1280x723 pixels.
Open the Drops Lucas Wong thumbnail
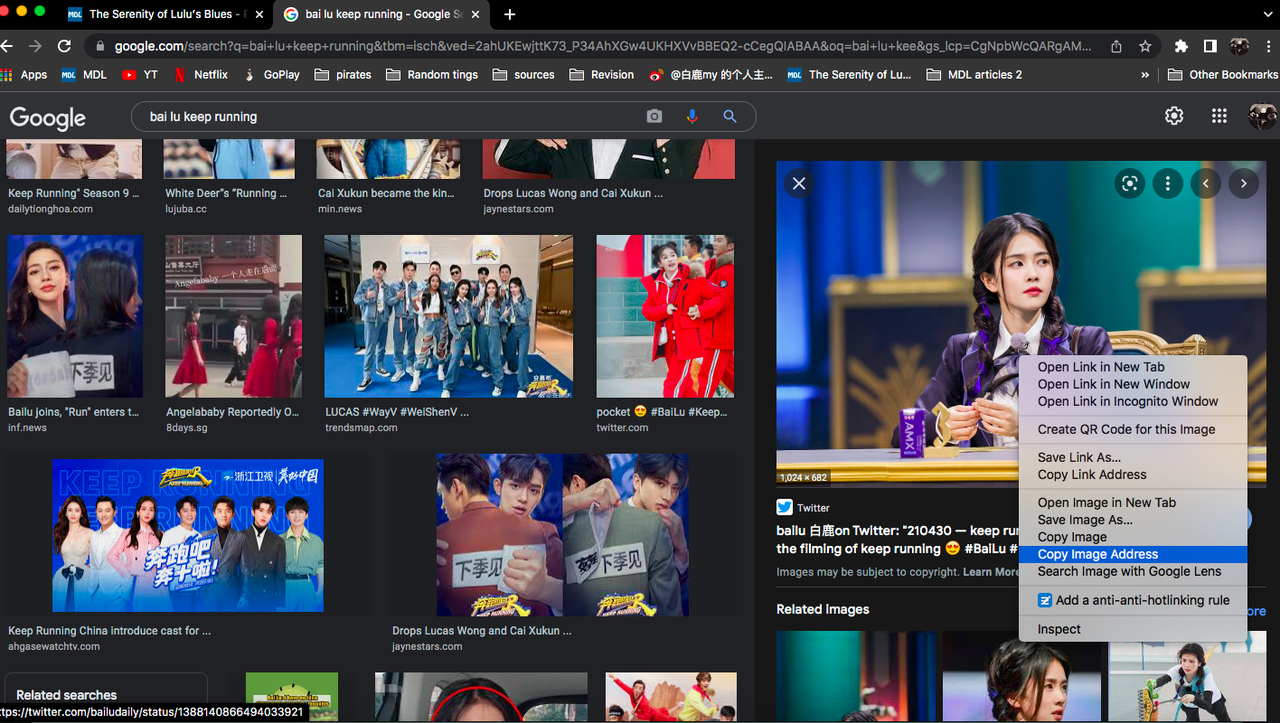(562, 535)
